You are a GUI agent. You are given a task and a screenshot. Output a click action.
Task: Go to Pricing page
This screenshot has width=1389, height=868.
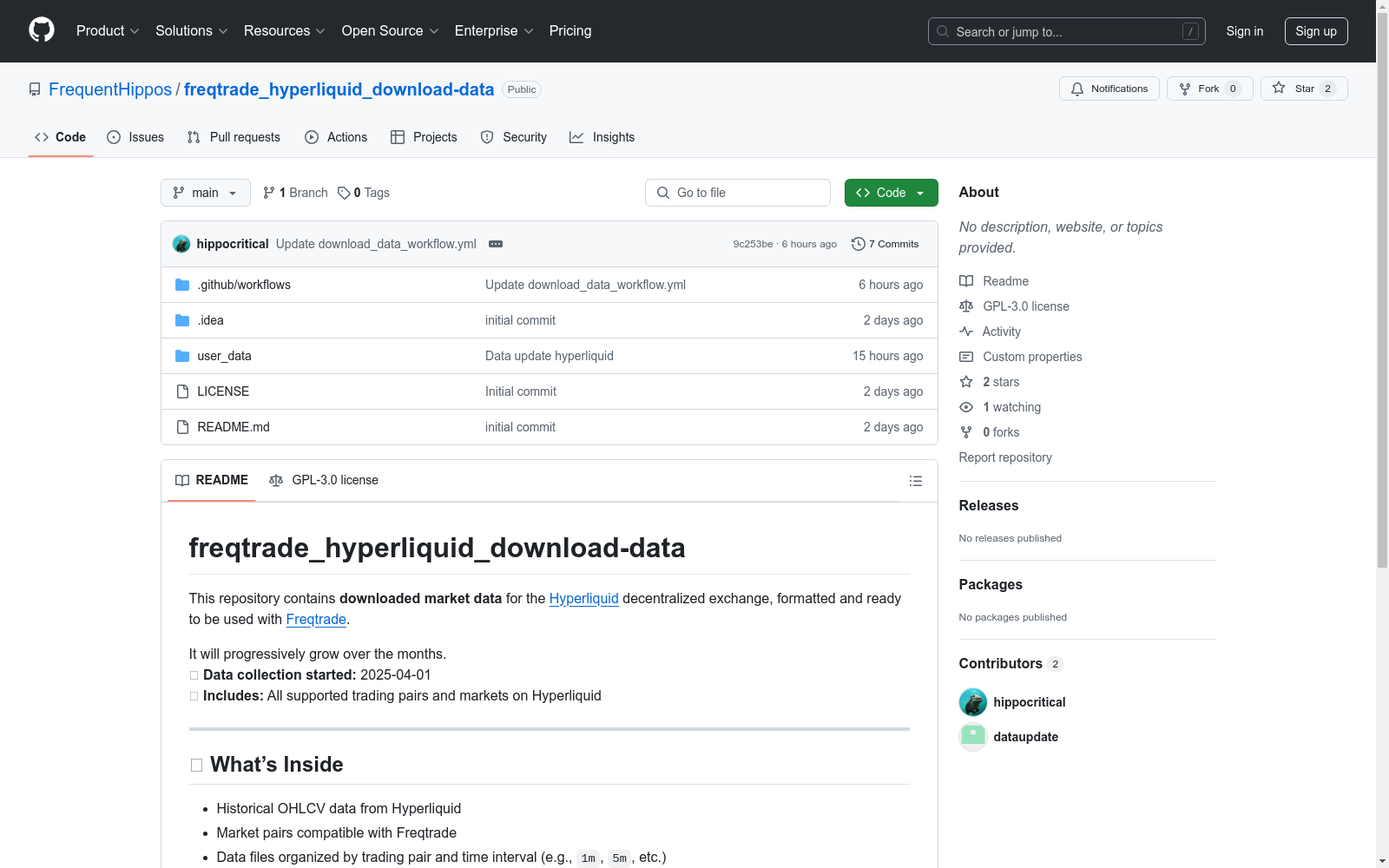[570, 31]
